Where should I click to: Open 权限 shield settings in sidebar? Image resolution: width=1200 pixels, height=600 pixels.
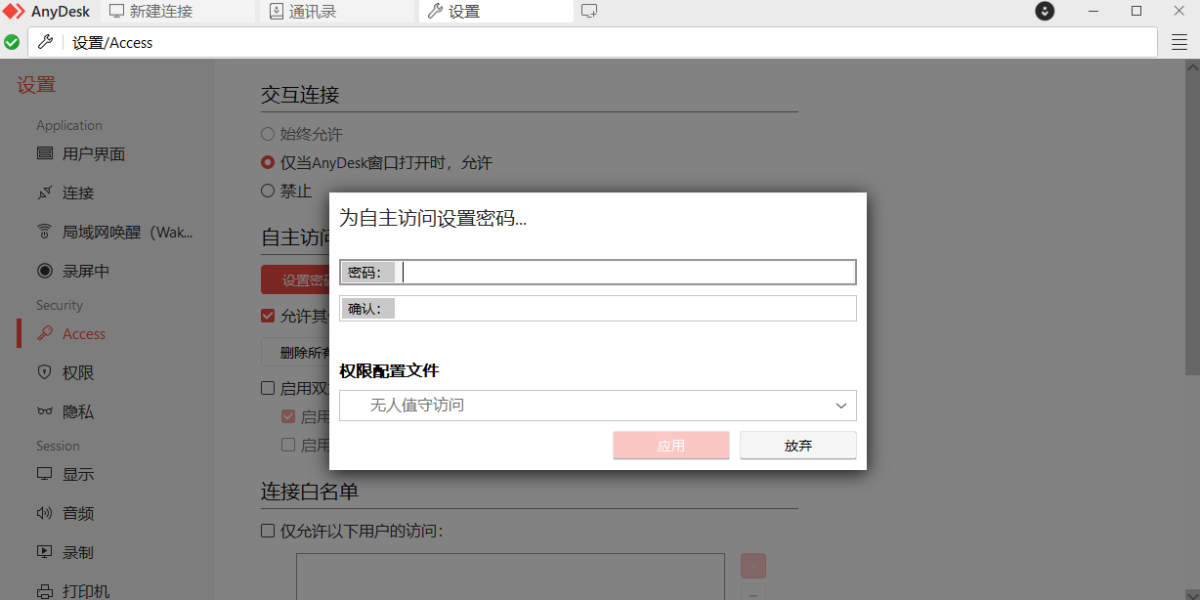click(78, 373)
